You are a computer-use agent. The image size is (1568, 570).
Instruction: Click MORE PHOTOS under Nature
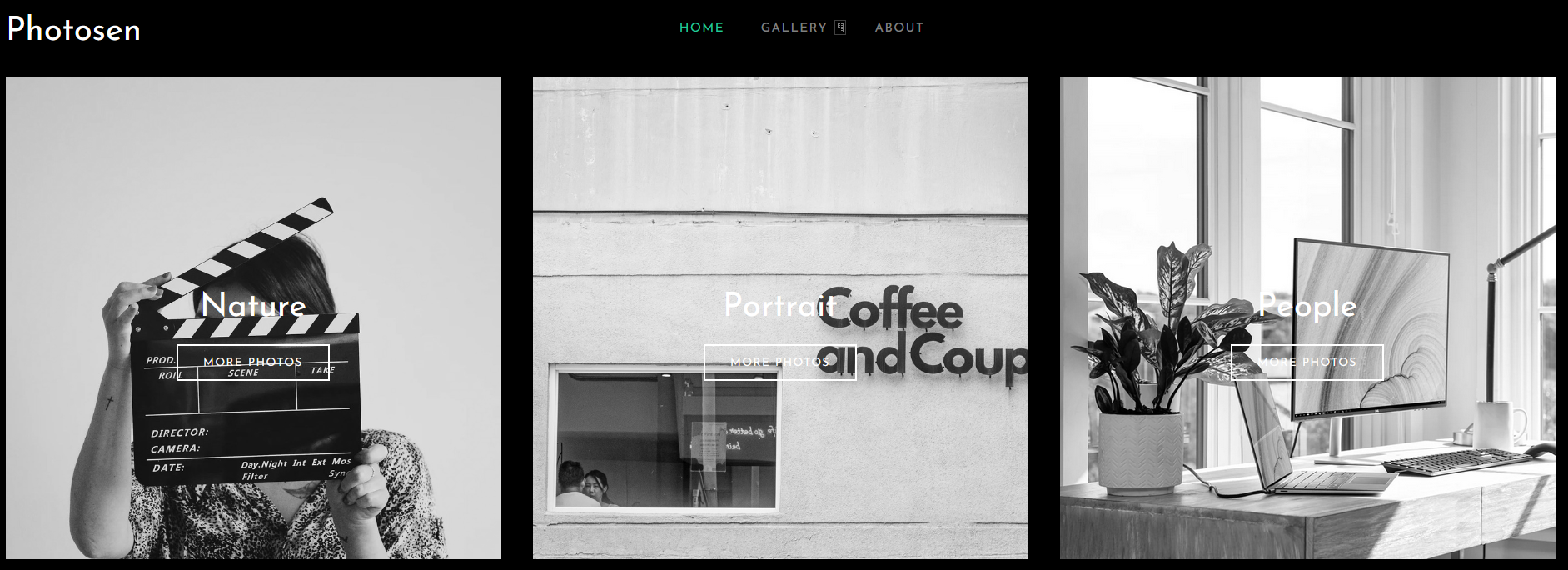[x=253, y=362]
